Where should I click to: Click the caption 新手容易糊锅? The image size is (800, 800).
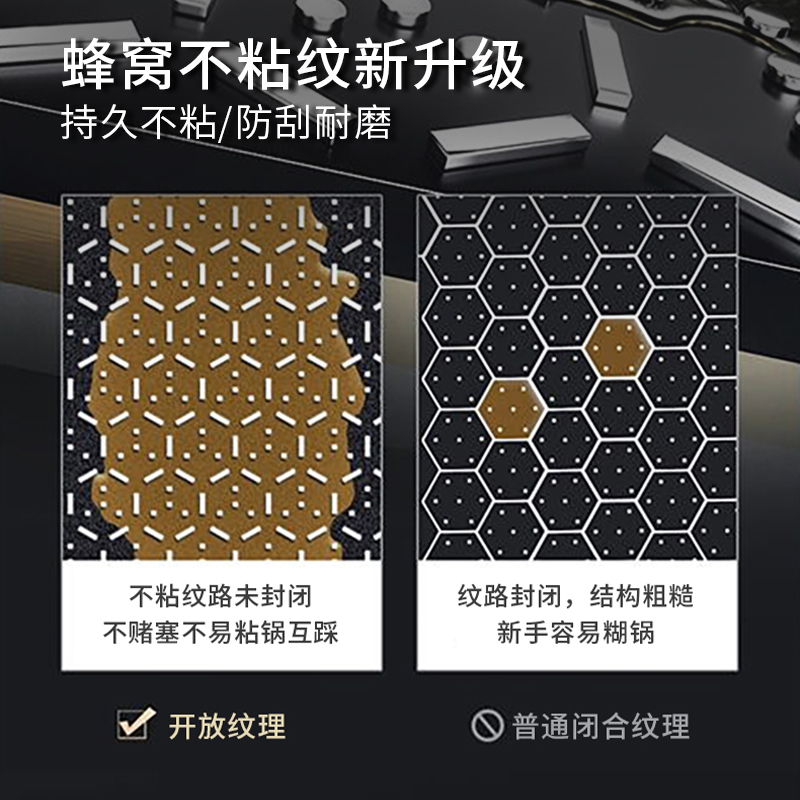pos(576,633)
